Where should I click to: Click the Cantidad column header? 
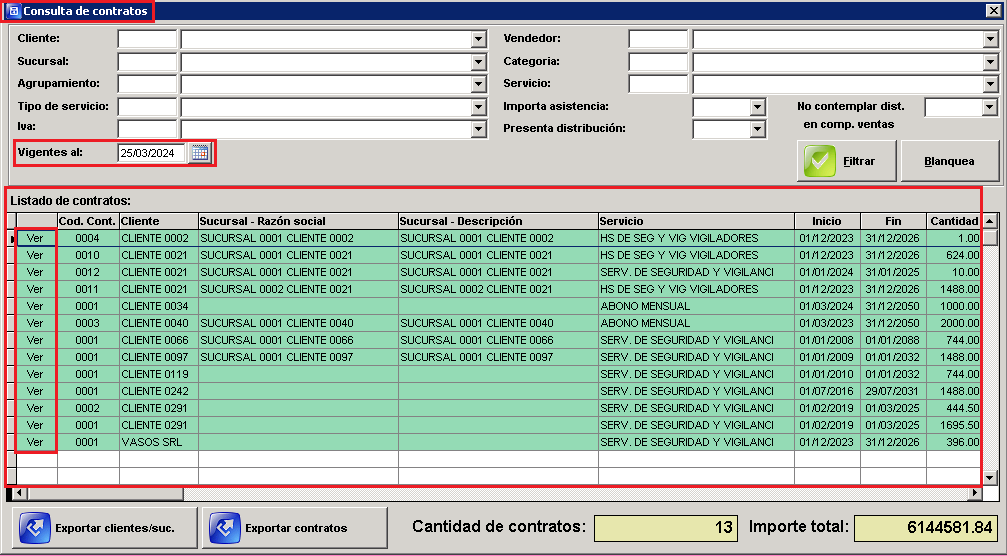point(954,222)
